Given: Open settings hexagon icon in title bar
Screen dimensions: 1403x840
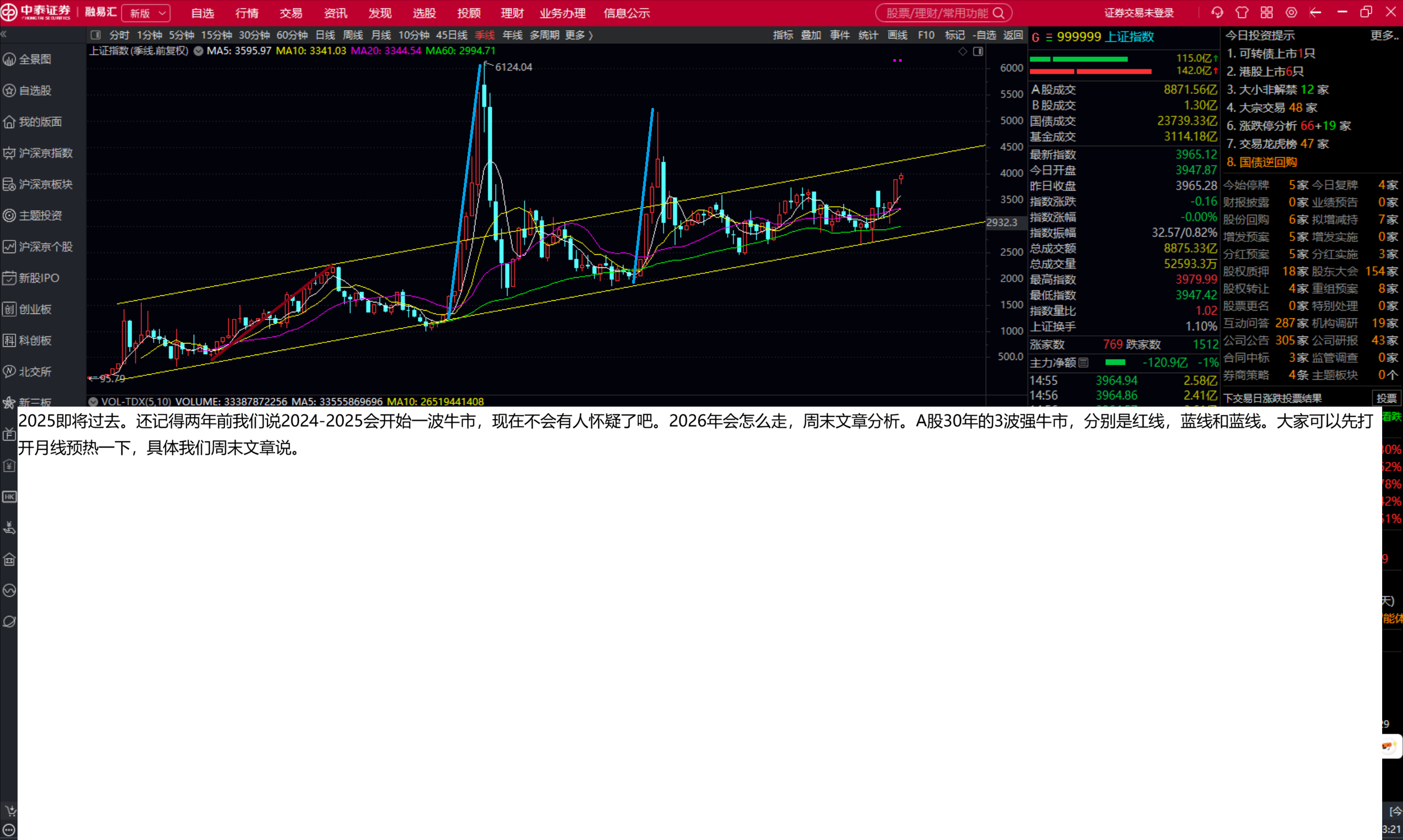Looking at the screenshot, I should tap(1291, 13).
